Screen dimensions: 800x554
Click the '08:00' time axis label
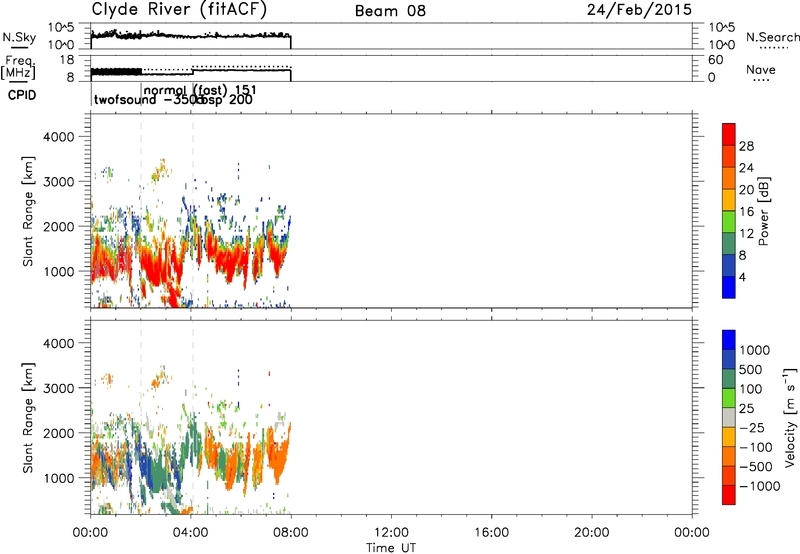291,533
